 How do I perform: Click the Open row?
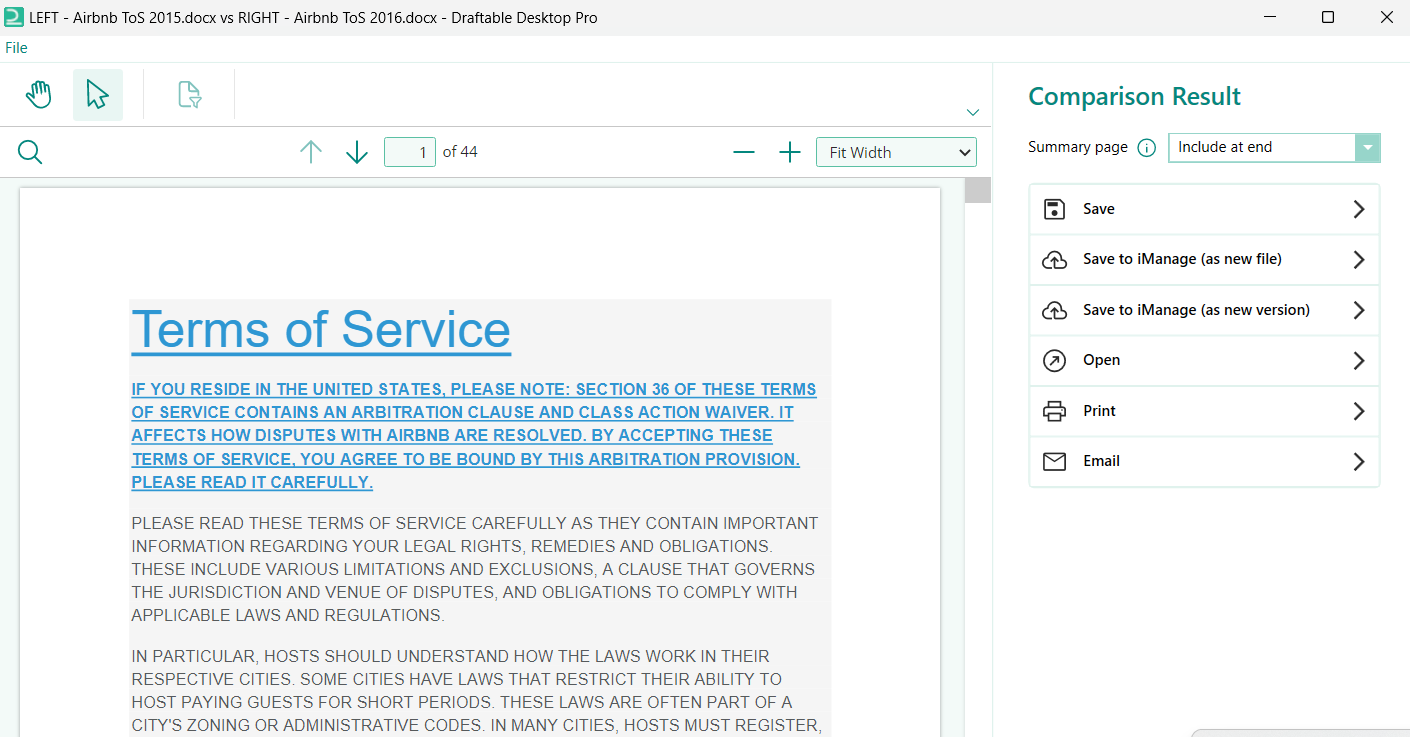(x=1204, y=360)
